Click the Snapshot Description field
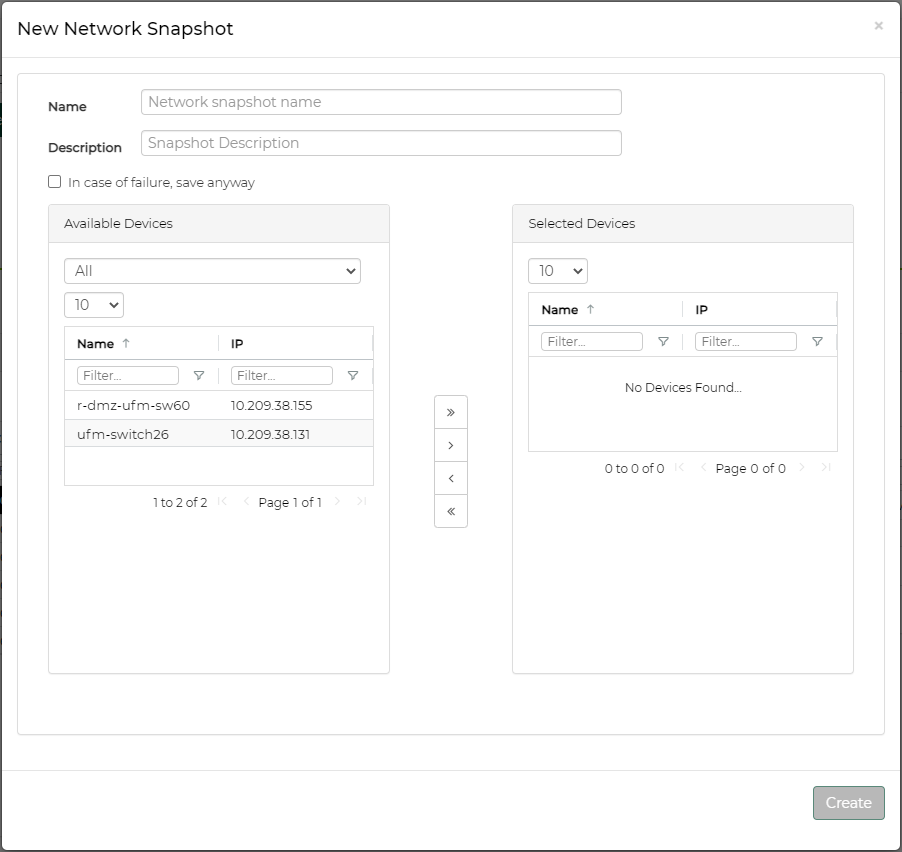Screen dimensions: 902x852 381,143
